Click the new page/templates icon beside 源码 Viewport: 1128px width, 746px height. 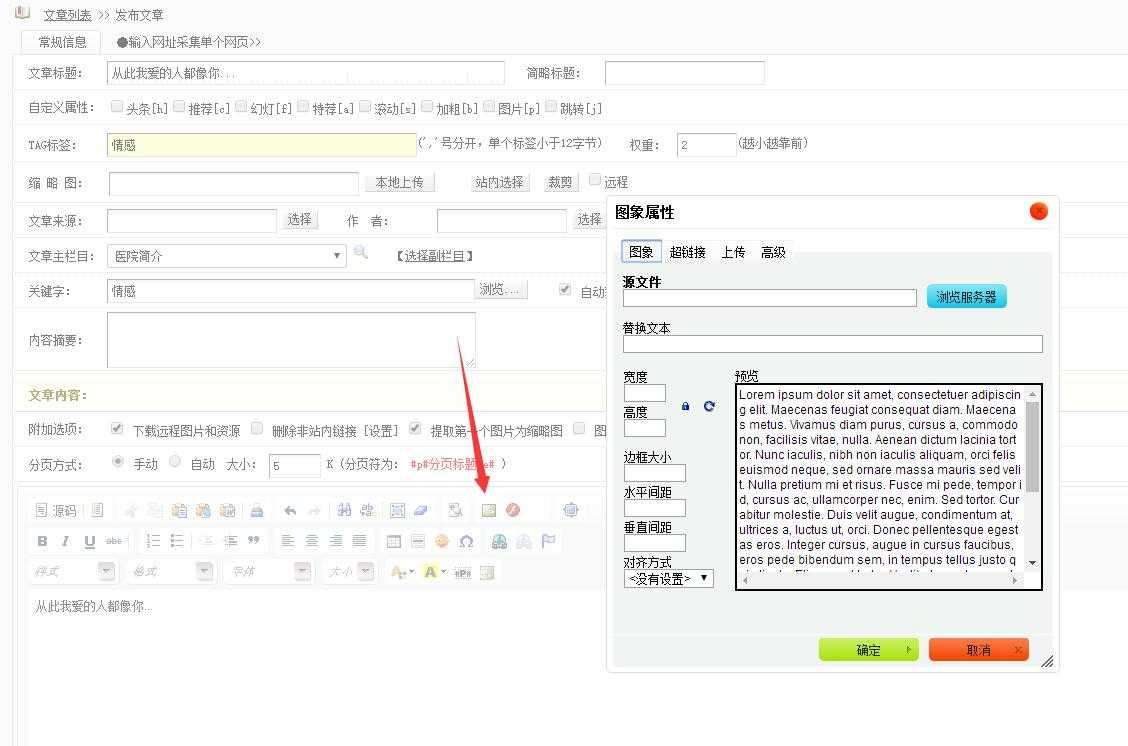click(97, 510)
